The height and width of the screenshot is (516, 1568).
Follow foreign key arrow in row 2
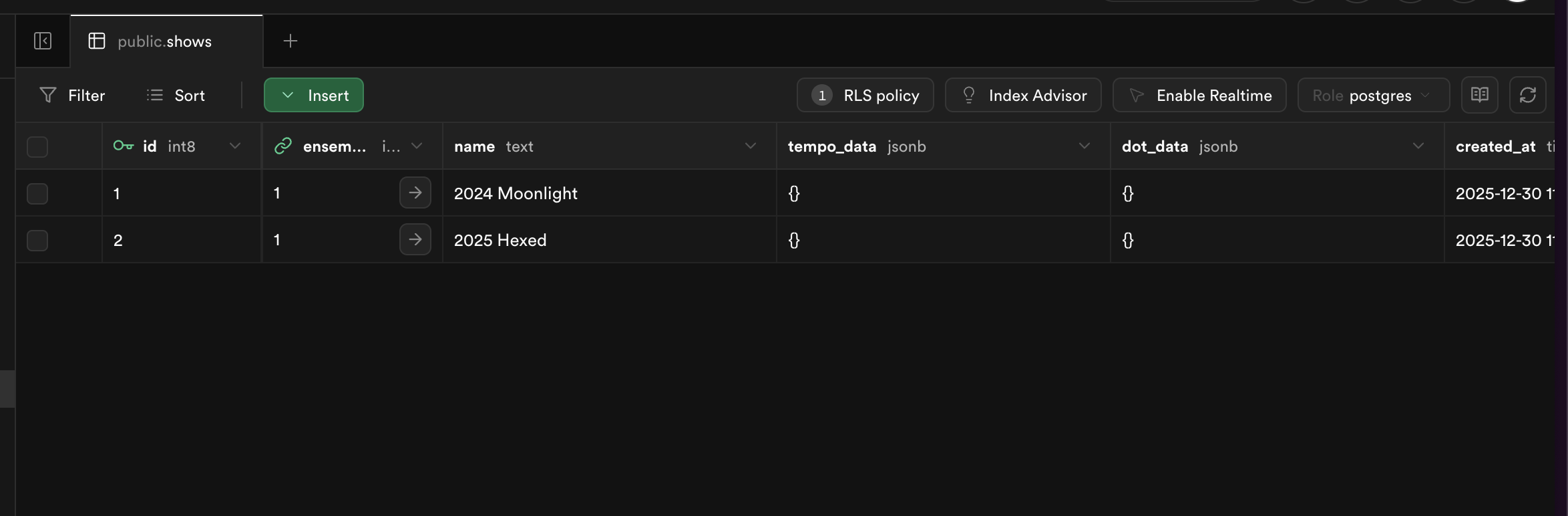(x=415, y=240)
